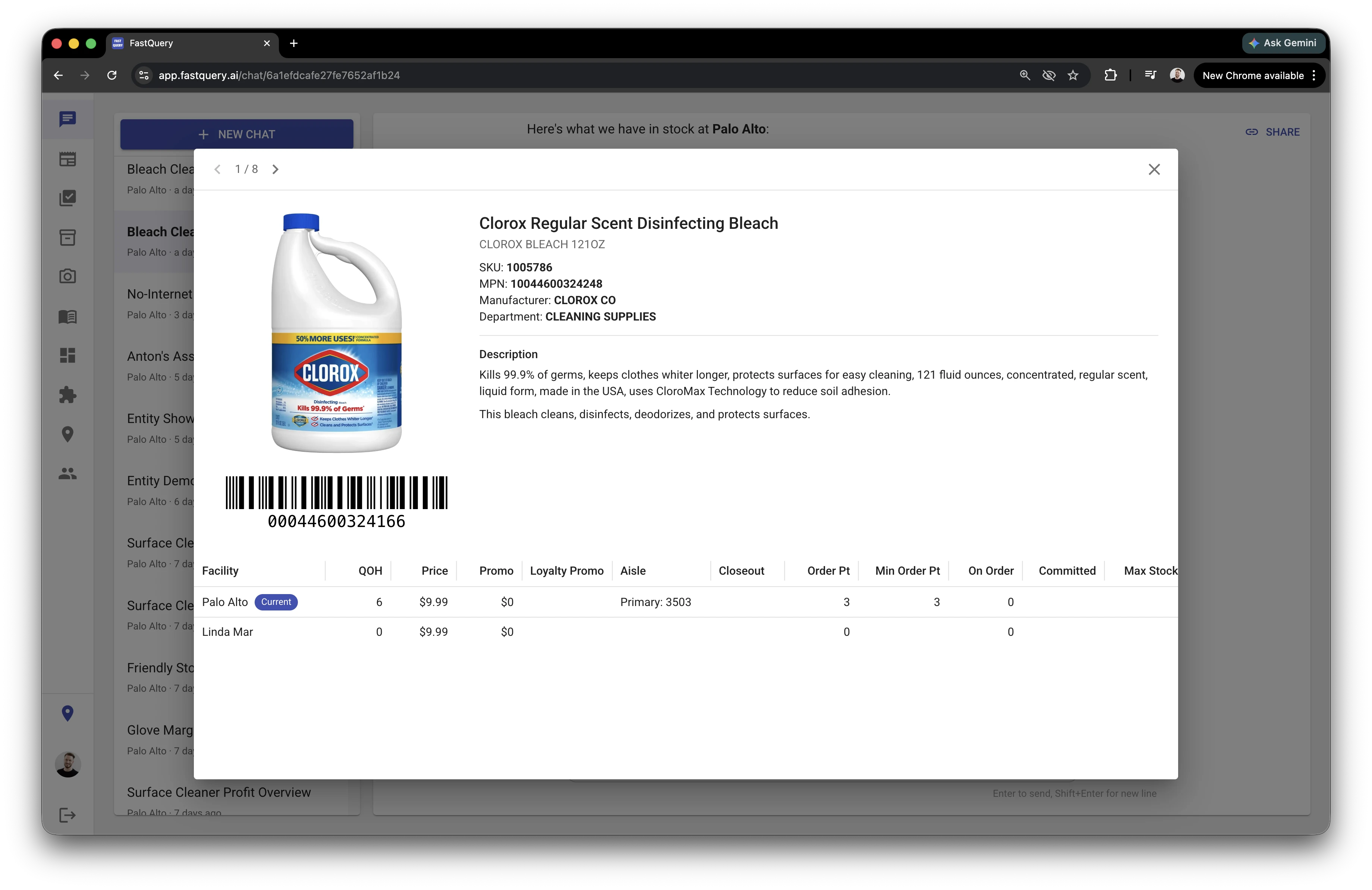1372x890 pixels.
Task: Click the NEW CHAT button
Action: coord(236,134)
